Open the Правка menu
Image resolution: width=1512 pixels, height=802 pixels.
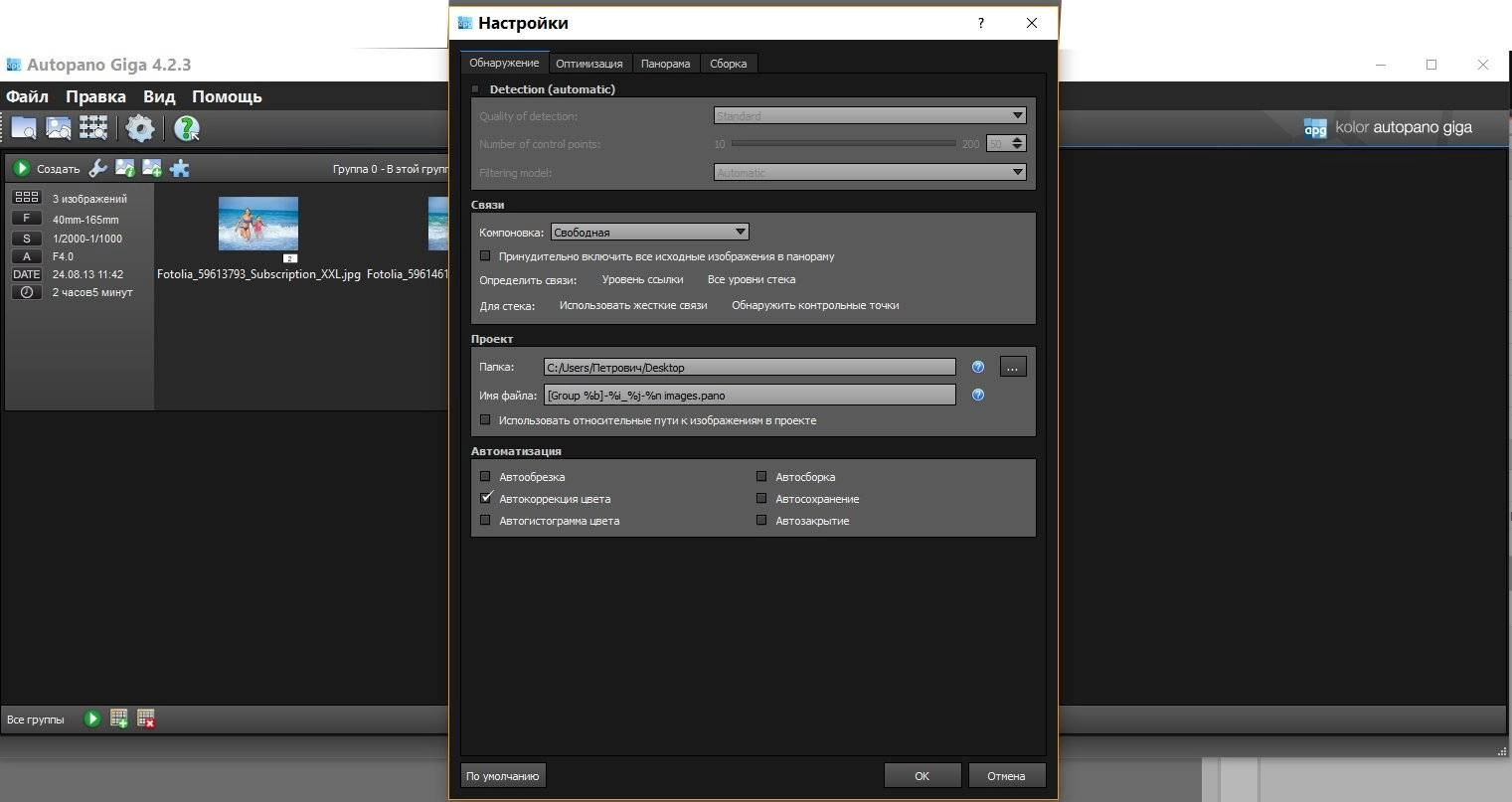(x=95, y=96)
